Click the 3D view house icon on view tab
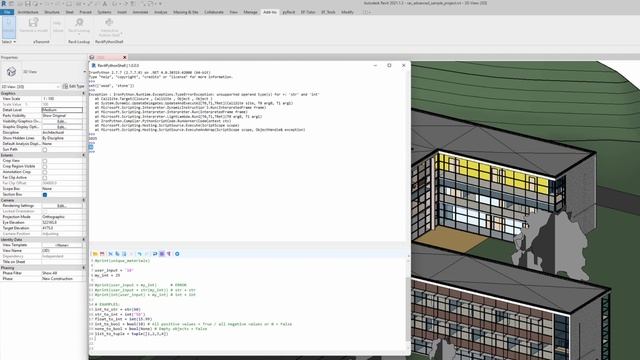The height and width of the screenshot is (360, 640). [92, 58]
